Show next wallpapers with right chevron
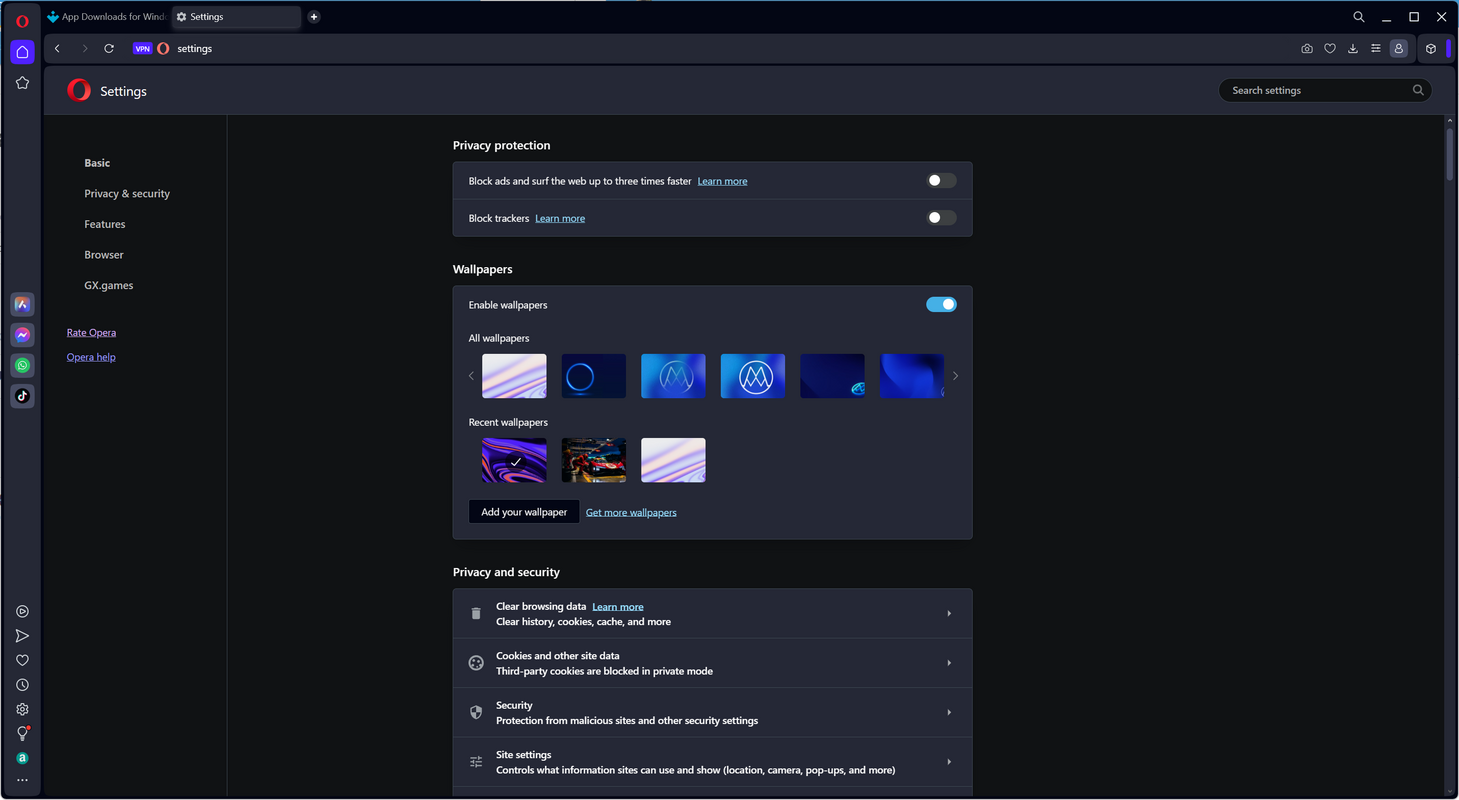Screen dimensions: 1459x800 (955, 376)
